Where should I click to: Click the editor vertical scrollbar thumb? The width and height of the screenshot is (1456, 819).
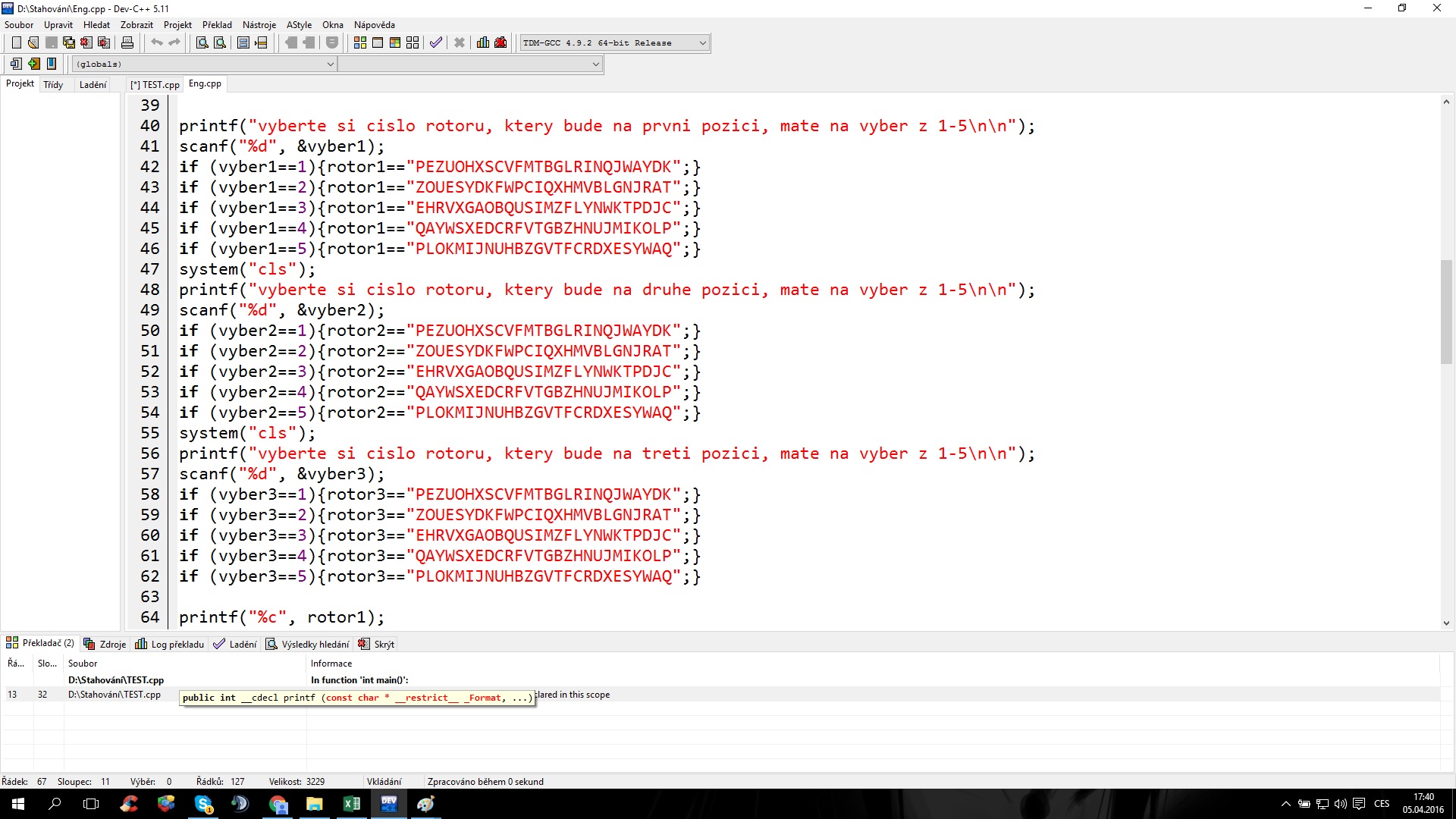click(x=1446, y=311)
